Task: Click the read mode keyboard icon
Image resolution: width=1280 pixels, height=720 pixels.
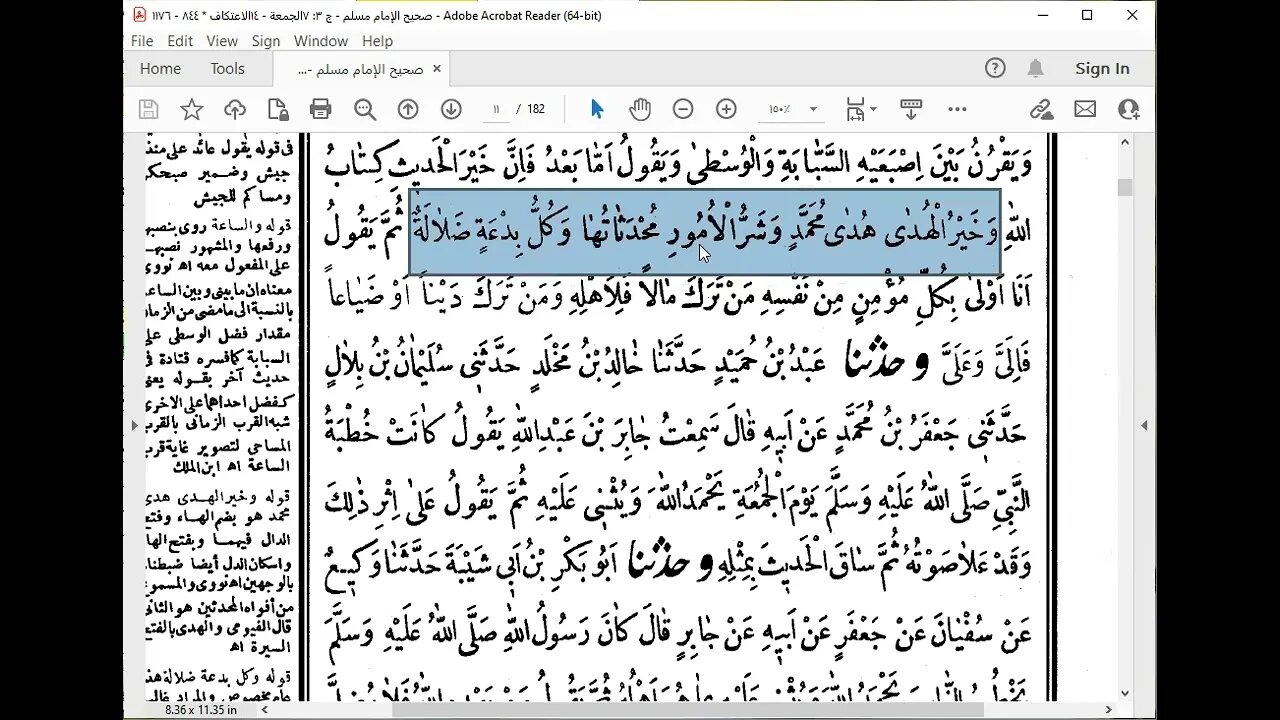Action: tap(911, 109)
